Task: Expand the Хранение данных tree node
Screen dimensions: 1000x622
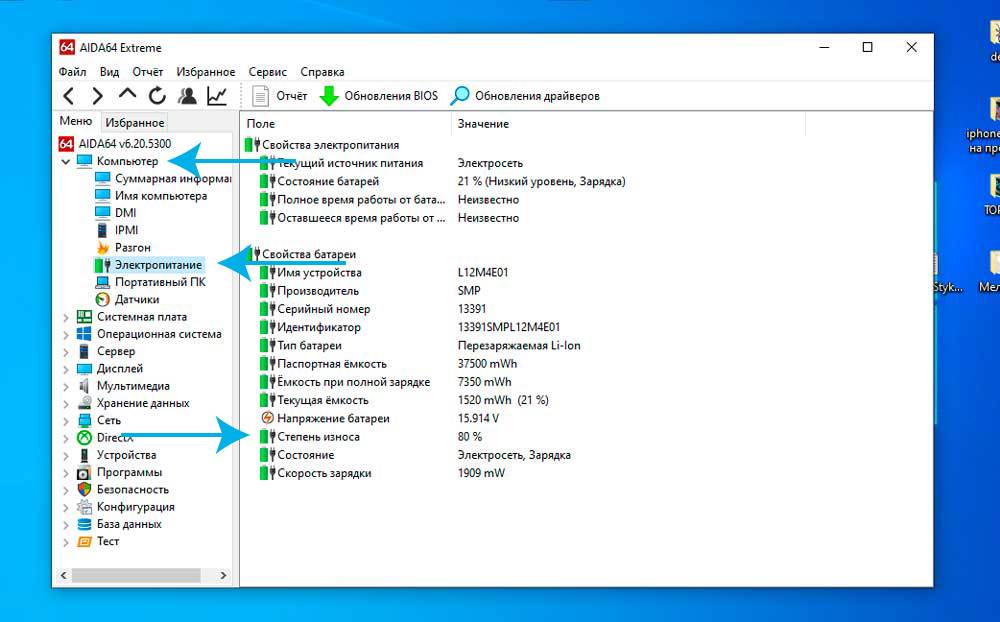Action: 66,403
